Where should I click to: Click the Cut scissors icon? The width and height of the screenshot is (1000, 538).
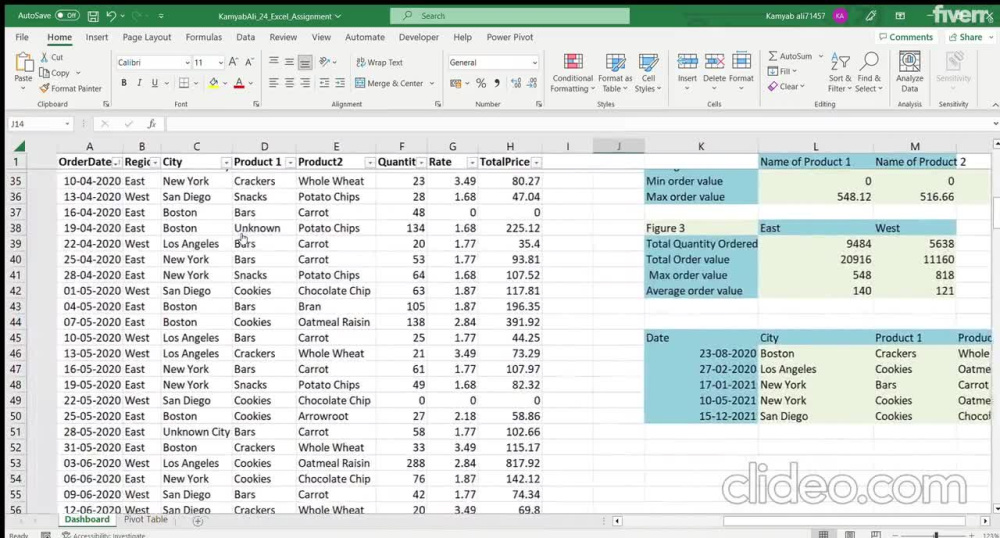tap(44, 57)
